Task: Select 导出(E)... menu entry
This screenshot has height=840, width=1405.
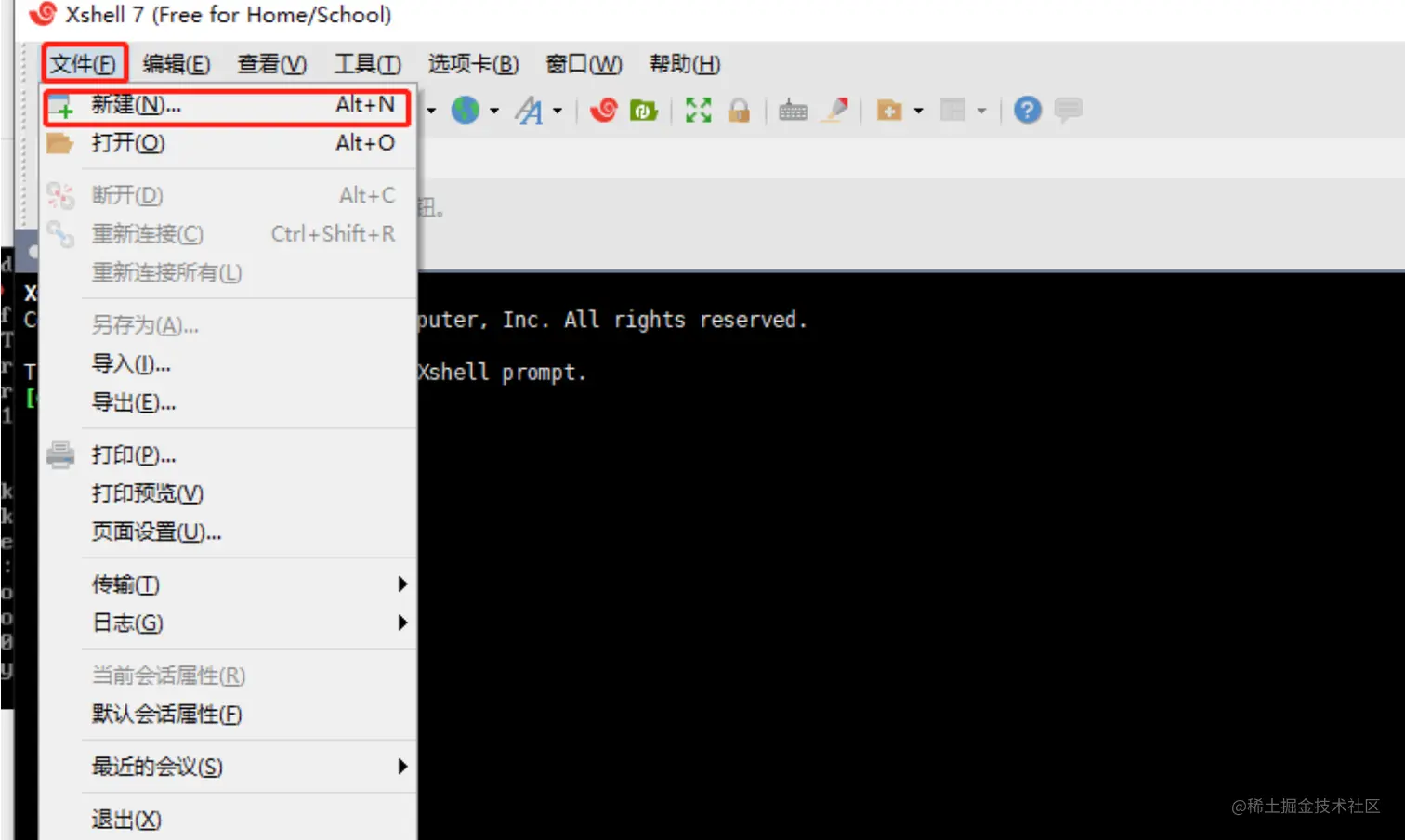Action: tap(228, 403)
